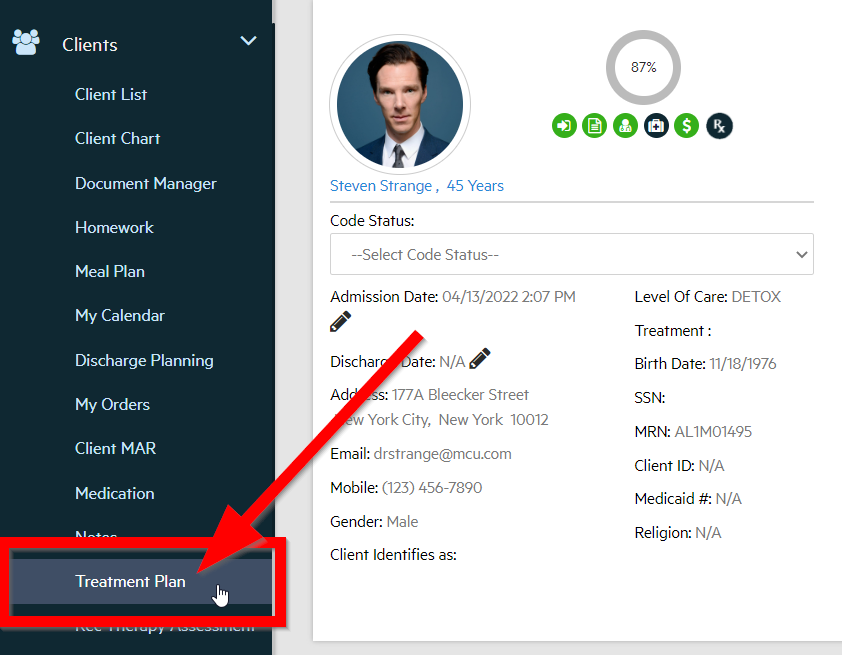Click the green document icon
Image resolution: width=842 pixels, height=655 pixels.
coord(595,125)
